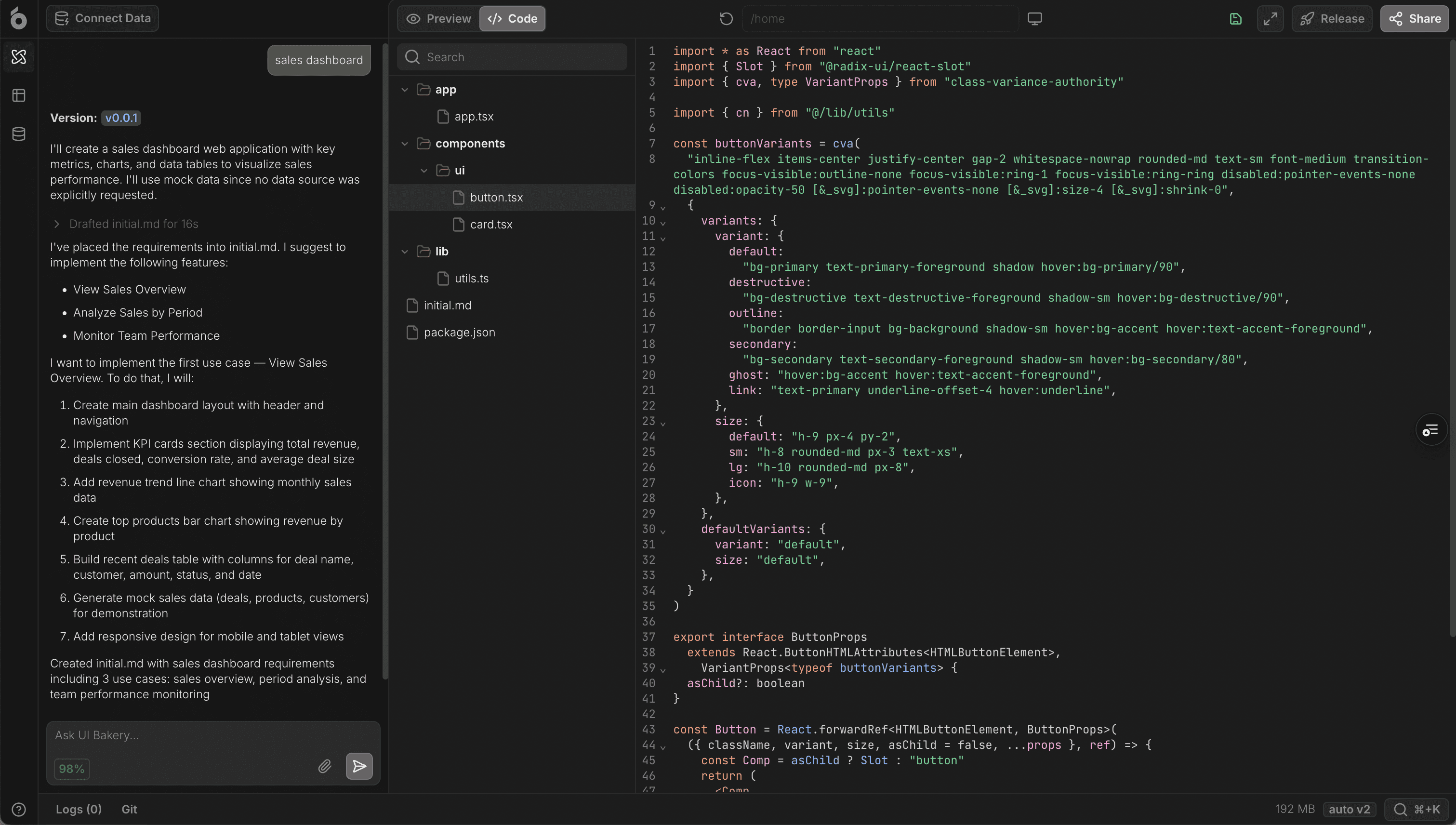Switch to Preview mode
This screenshot has height=825, width=1456.
click(x=438, y=19)
